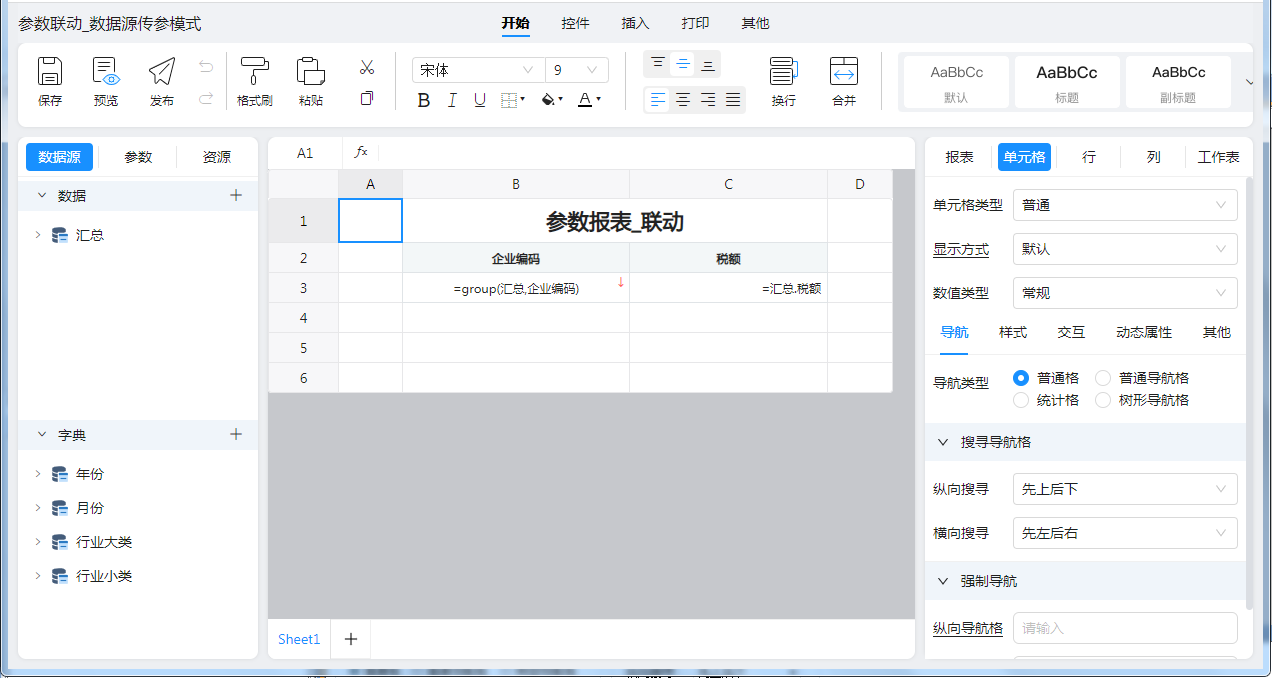Click the Paste (粘贴) icon

(311, 73)
